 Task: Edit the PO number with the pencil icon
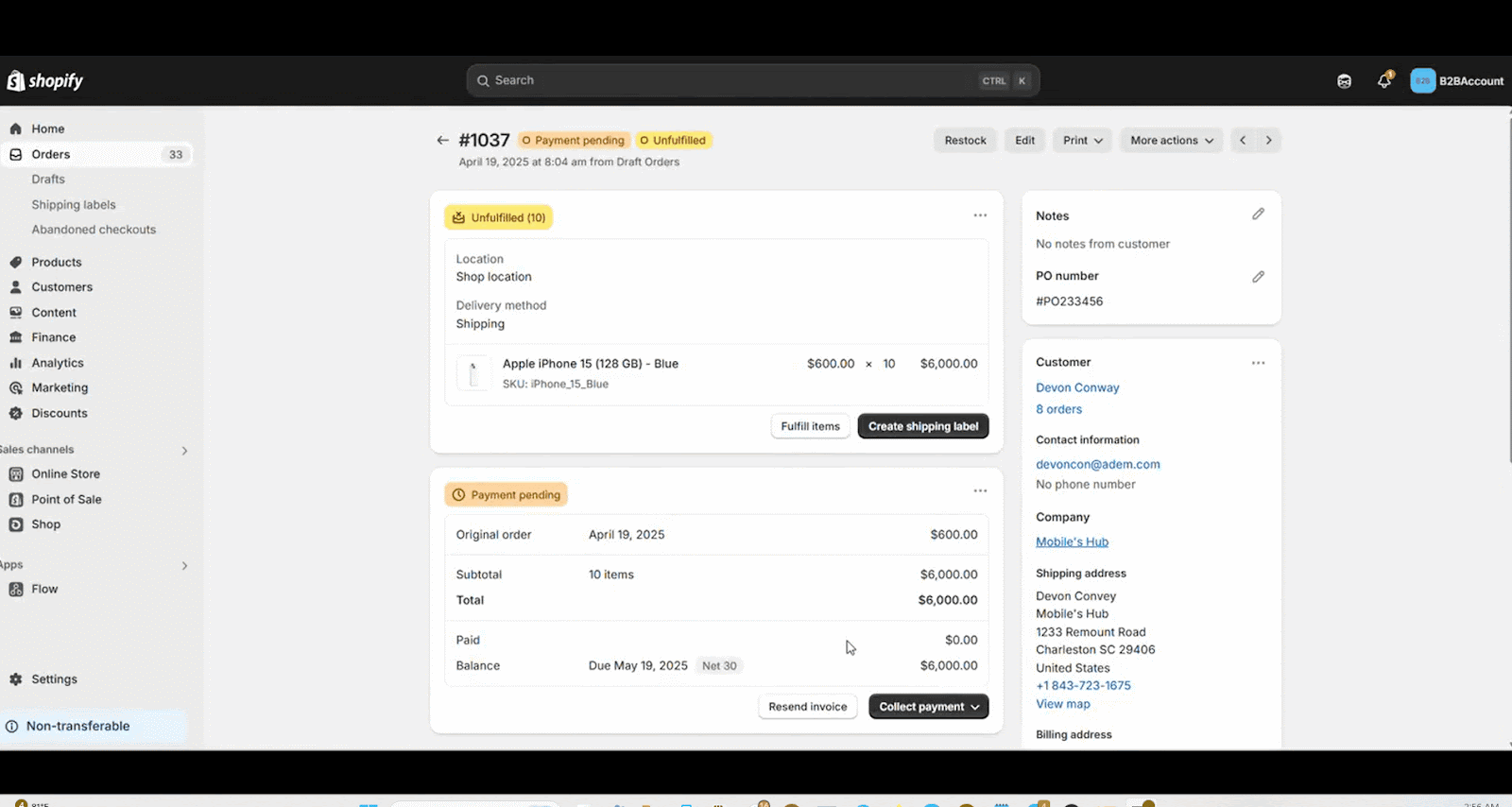(1258, 277)
